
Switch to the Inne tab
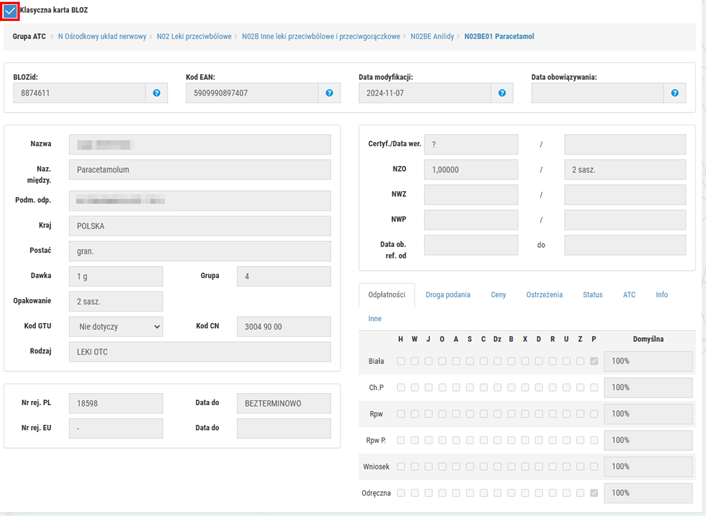(x=375, y=319)
